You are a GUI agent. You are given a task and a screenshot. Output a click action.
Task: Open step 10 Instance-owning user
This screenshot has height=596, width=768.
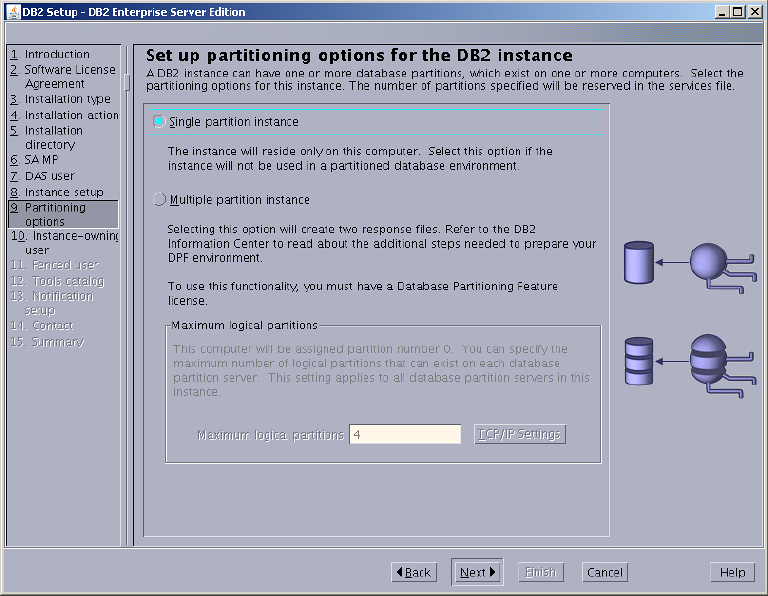[x=64, y=243]
